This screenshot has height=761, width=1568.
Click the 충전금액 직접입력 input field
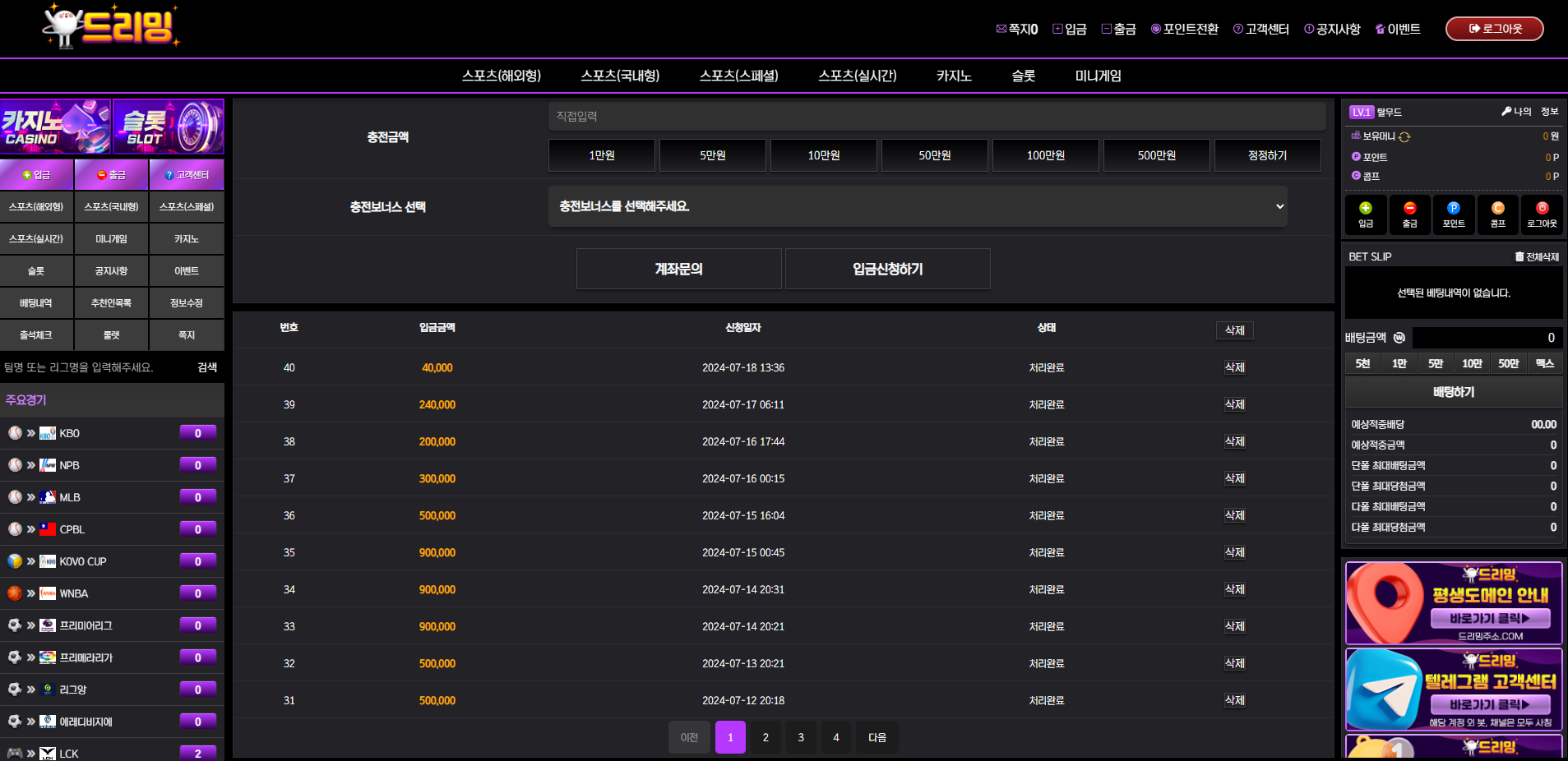[x=936, y=116]
